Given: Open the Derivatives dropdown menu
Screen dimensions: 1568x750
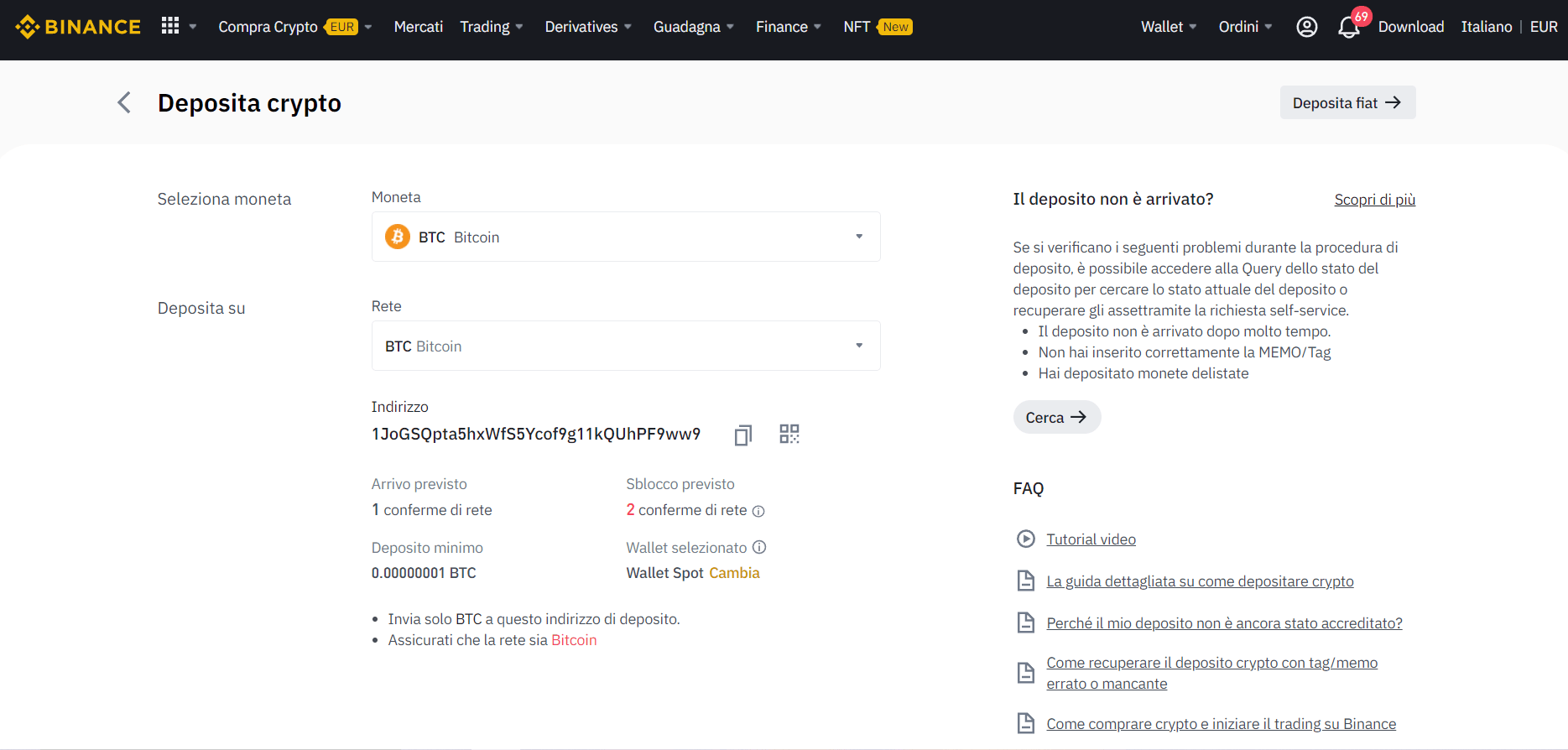Looking at the screenshot, I should (x=588, y=27).
